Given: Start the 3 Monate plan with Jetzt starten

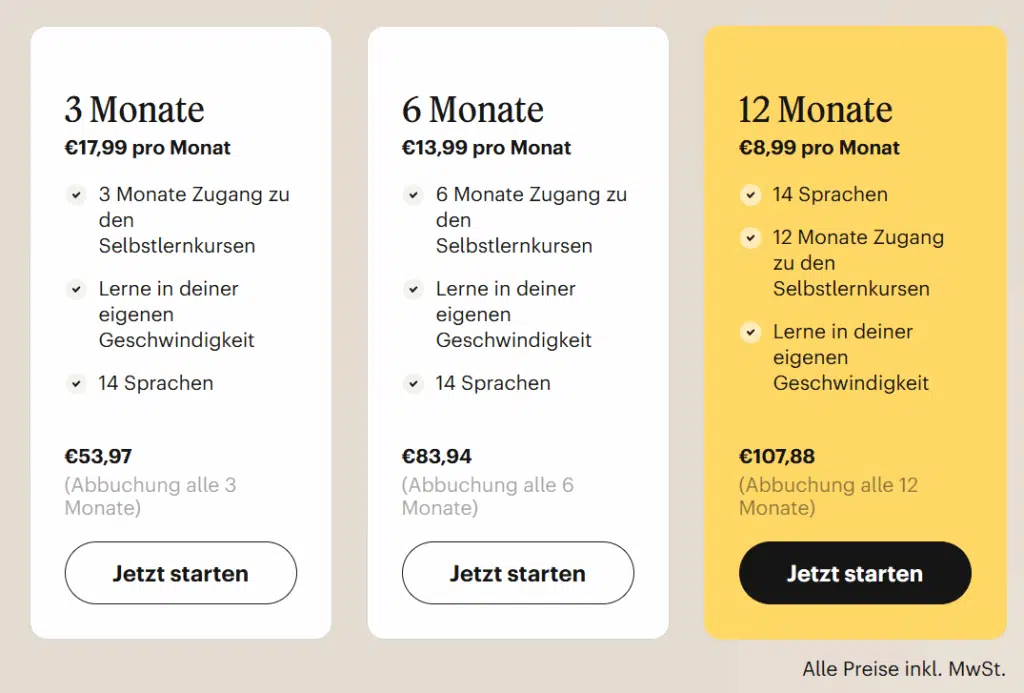Looking at the screenshot, I should pos(181,573).
